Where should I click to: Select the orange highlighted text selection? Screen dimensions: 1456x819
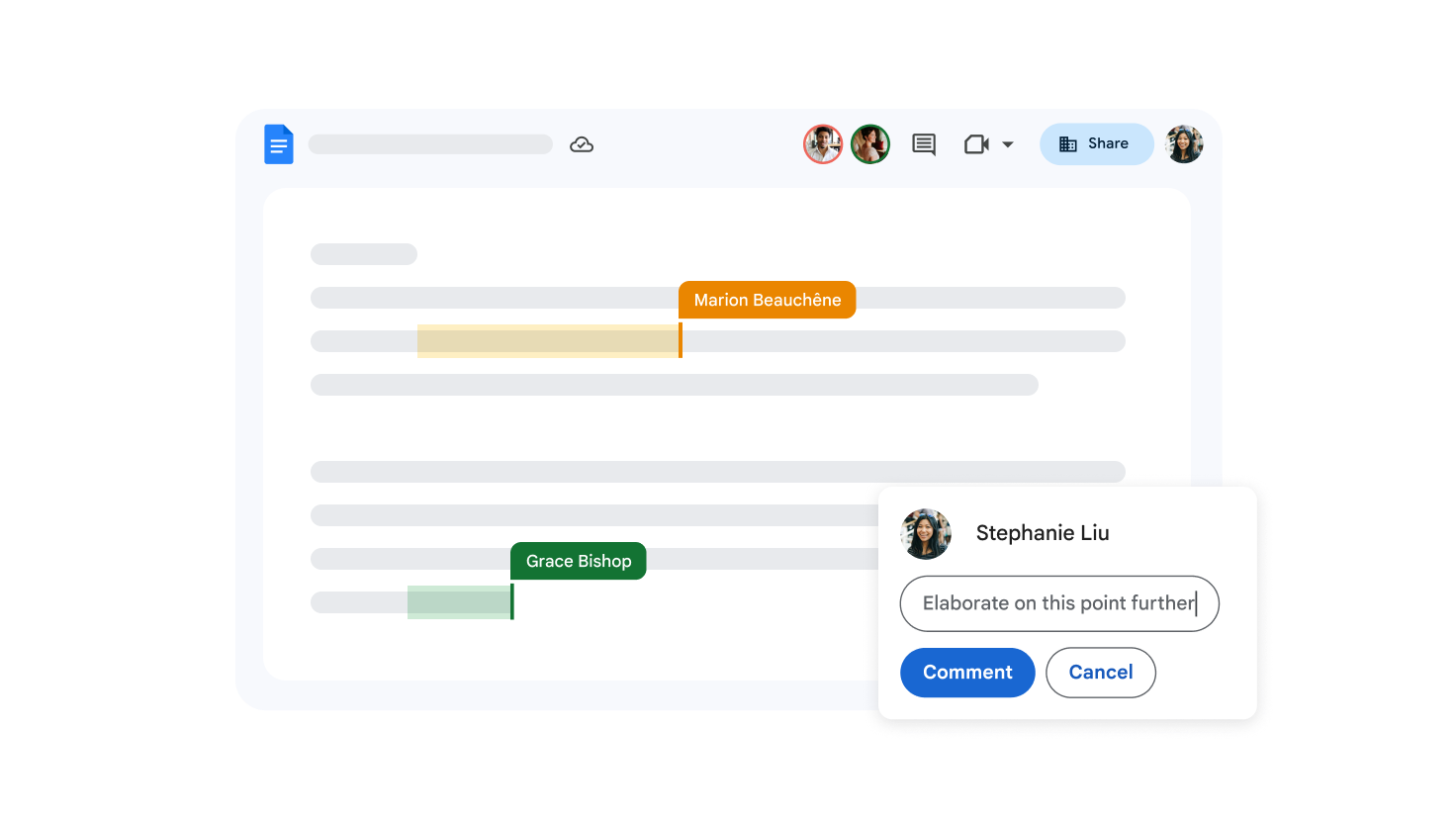(547, 341)
